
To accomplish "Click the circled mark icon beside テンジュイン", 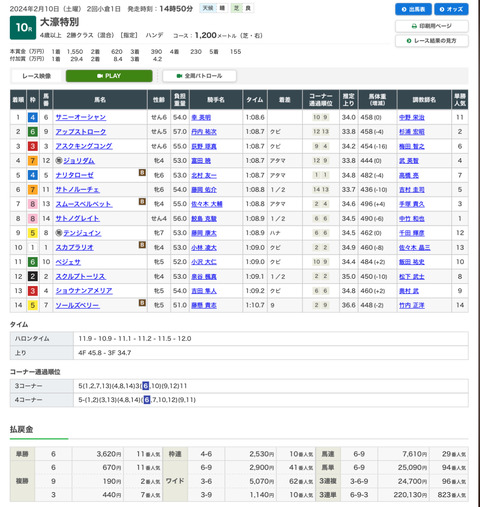I will (x=59, y=233).
